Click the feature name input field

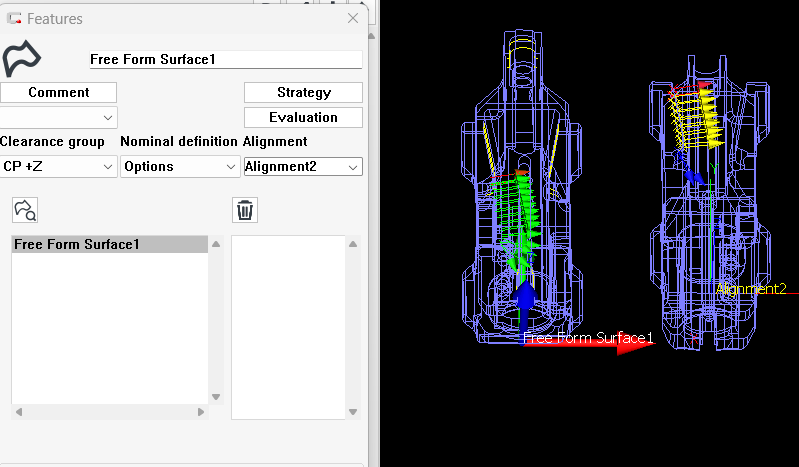[x=225, y=60]
